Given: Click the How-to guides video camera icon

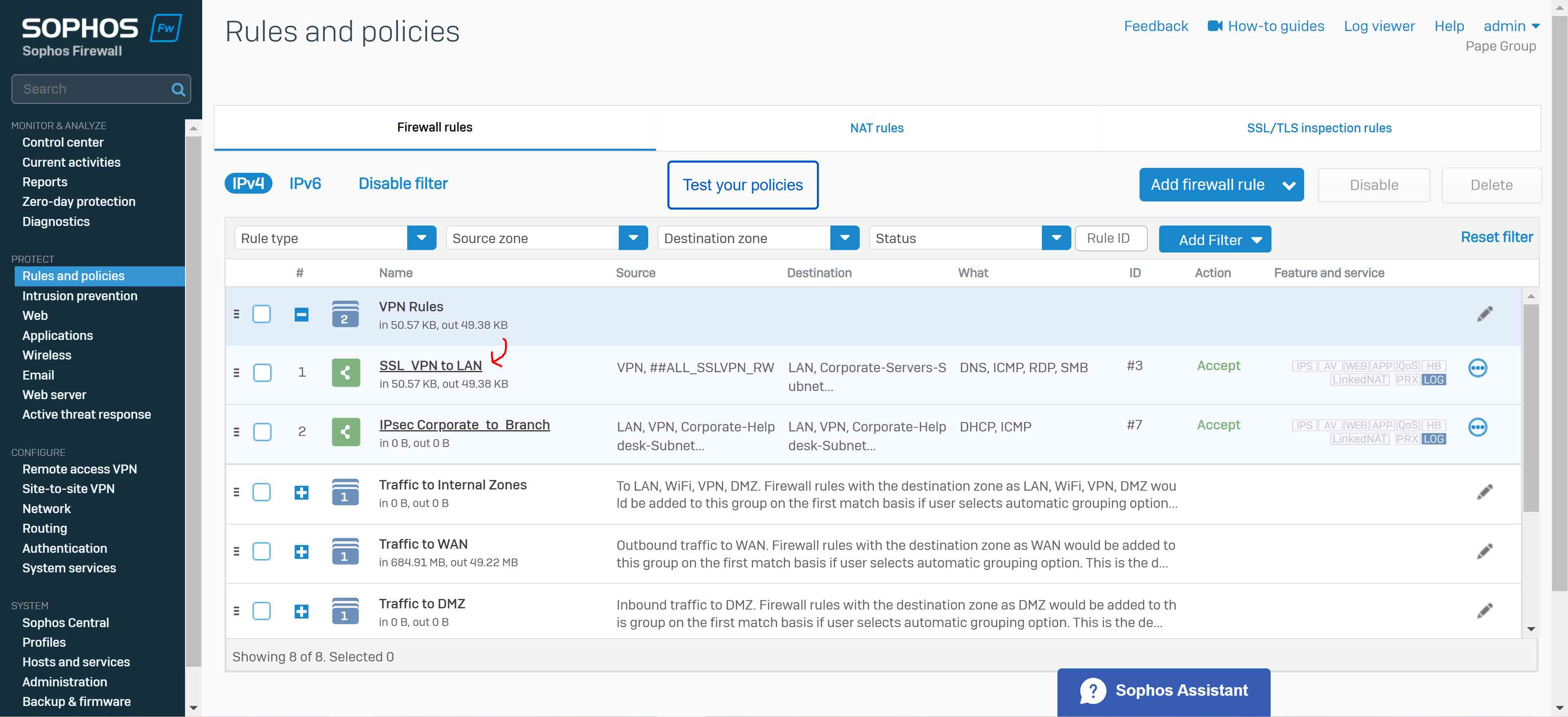Looking at the screenshot, I should 1215,26.
